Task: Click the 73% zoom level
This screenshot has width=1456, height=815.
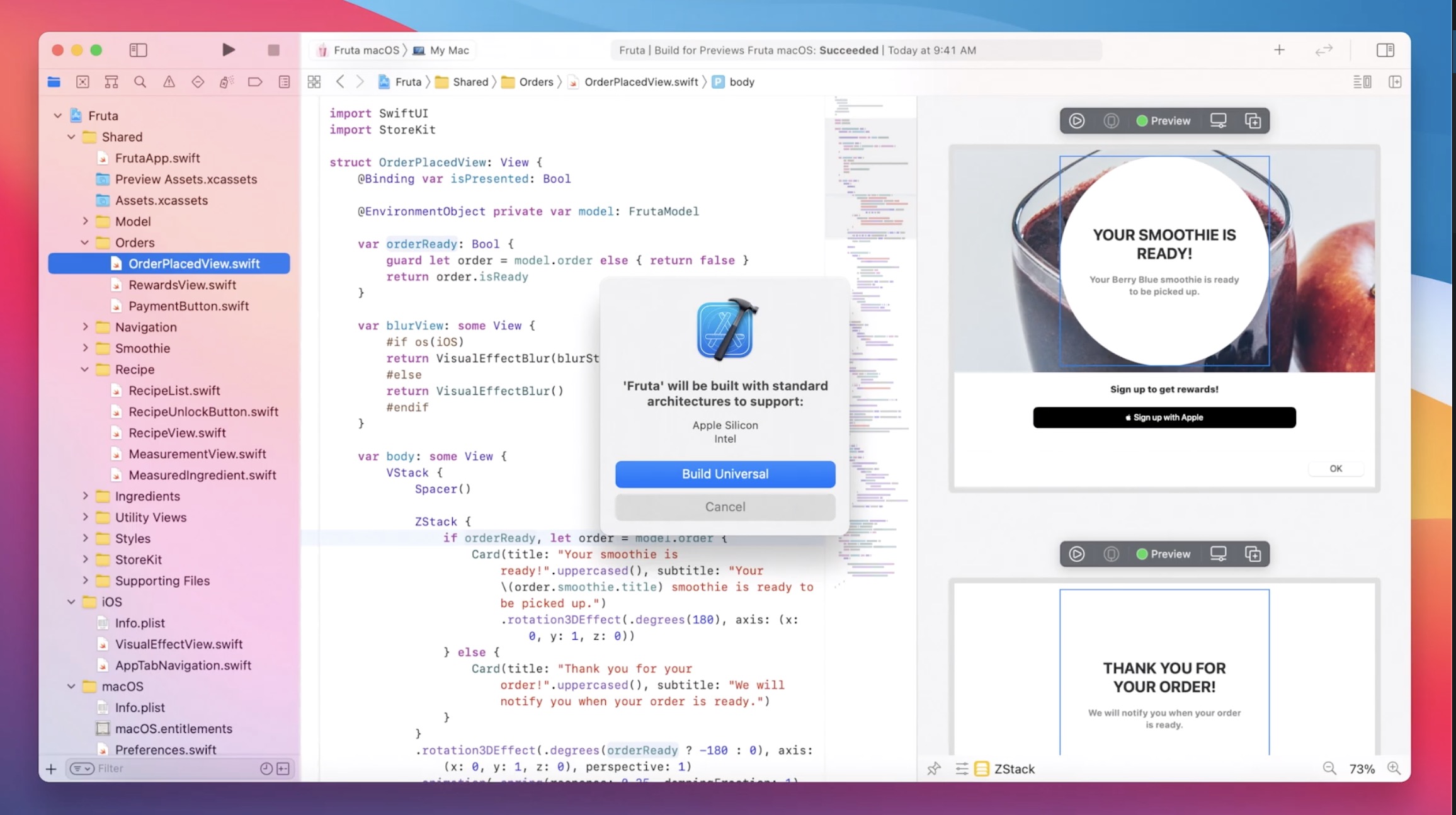Action: pyautogui.click(x=1362, y=769)
